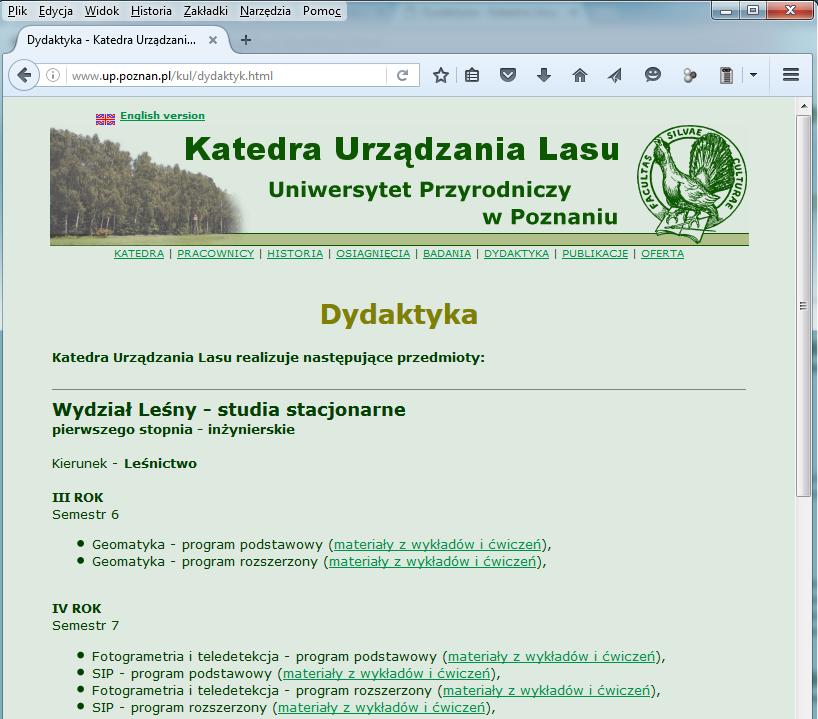Open materials for Geomatyka program podstawowy

(x=438, y=545)
